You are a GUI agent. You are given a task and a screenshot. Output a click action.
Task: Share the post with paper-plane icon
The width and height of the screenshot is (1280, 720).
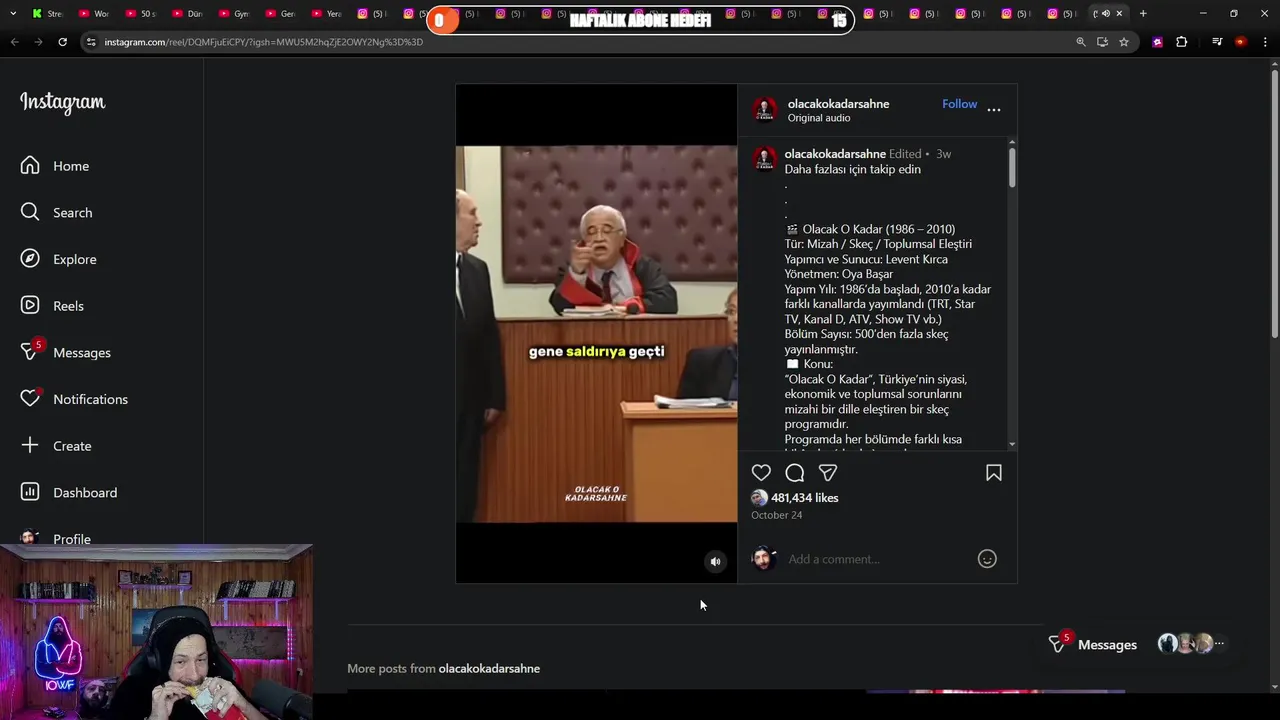828,473
